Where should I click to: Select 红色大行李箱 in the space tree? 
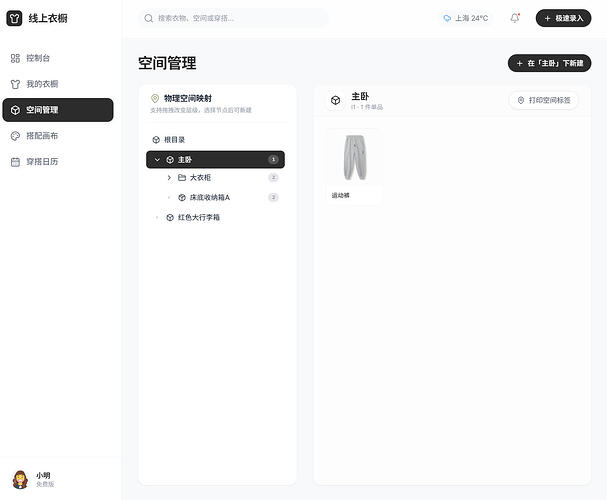pyautogui.click(x=199, y=217)
